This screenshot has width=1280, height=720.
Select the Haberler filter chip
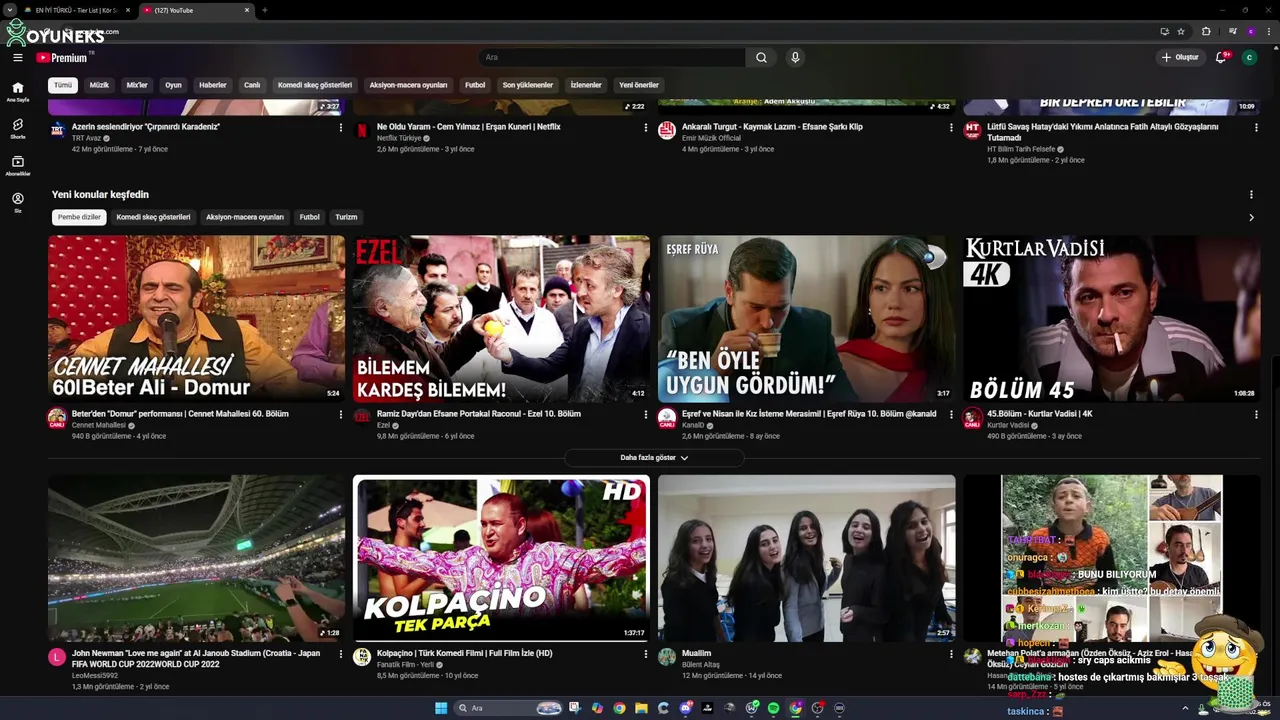213,85
